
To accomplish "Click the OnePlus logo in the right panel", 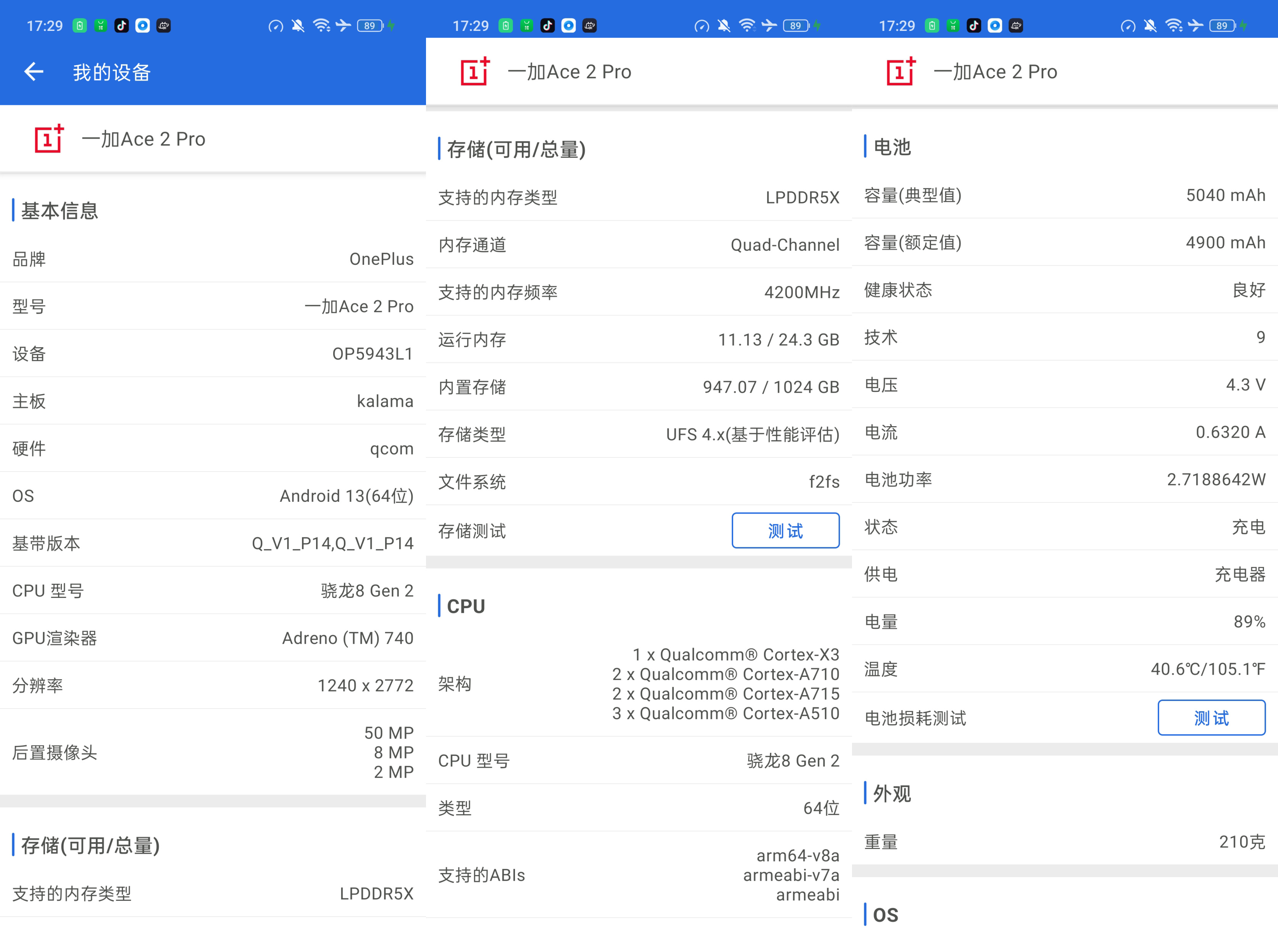I will pyautogui.click(x=901, y=71).
